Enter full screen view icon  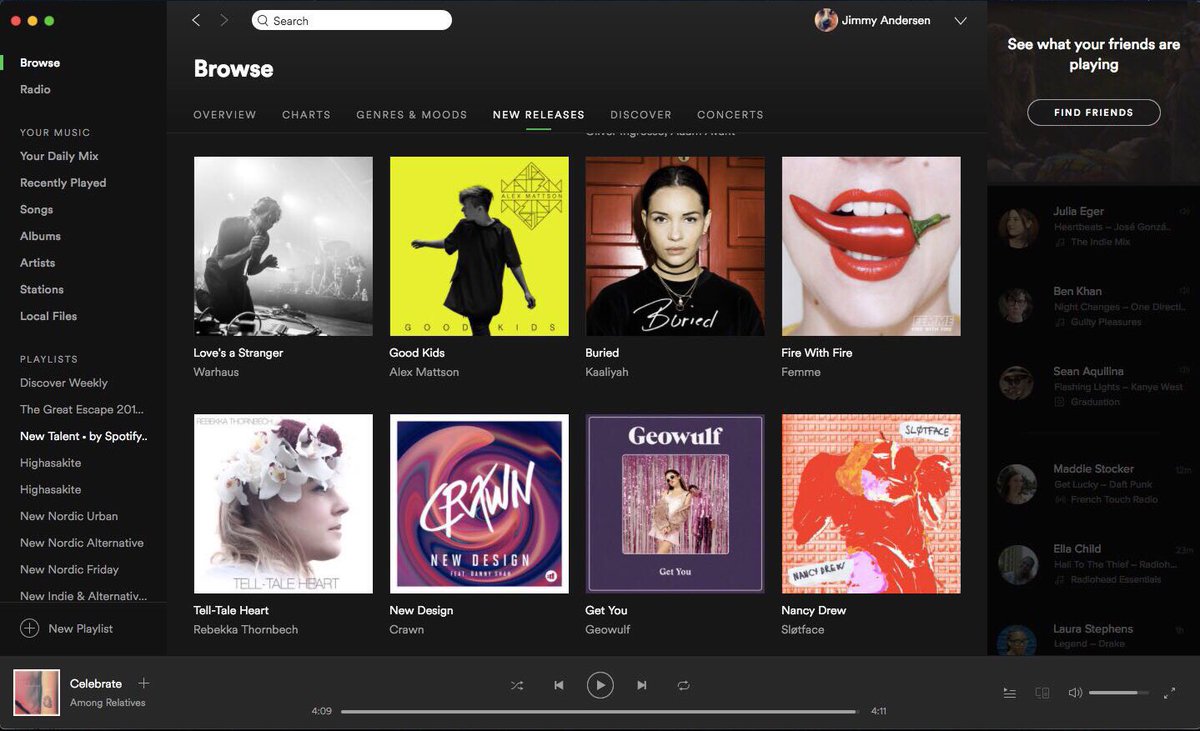tap(1170, 692)
